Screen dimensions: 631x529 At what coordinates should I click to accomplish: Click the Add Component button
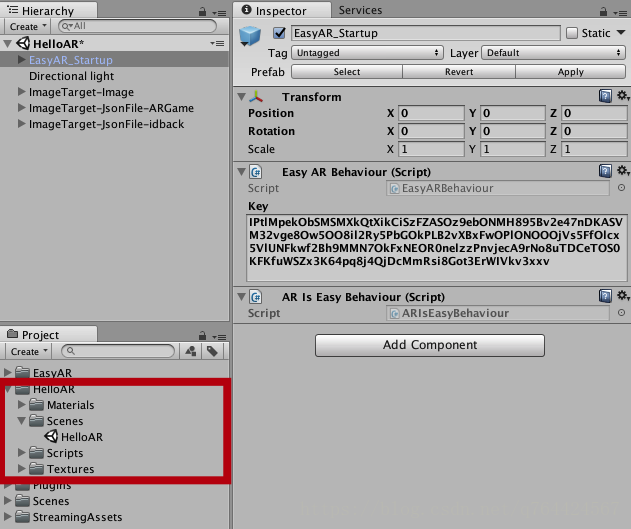tap(430, 345)
